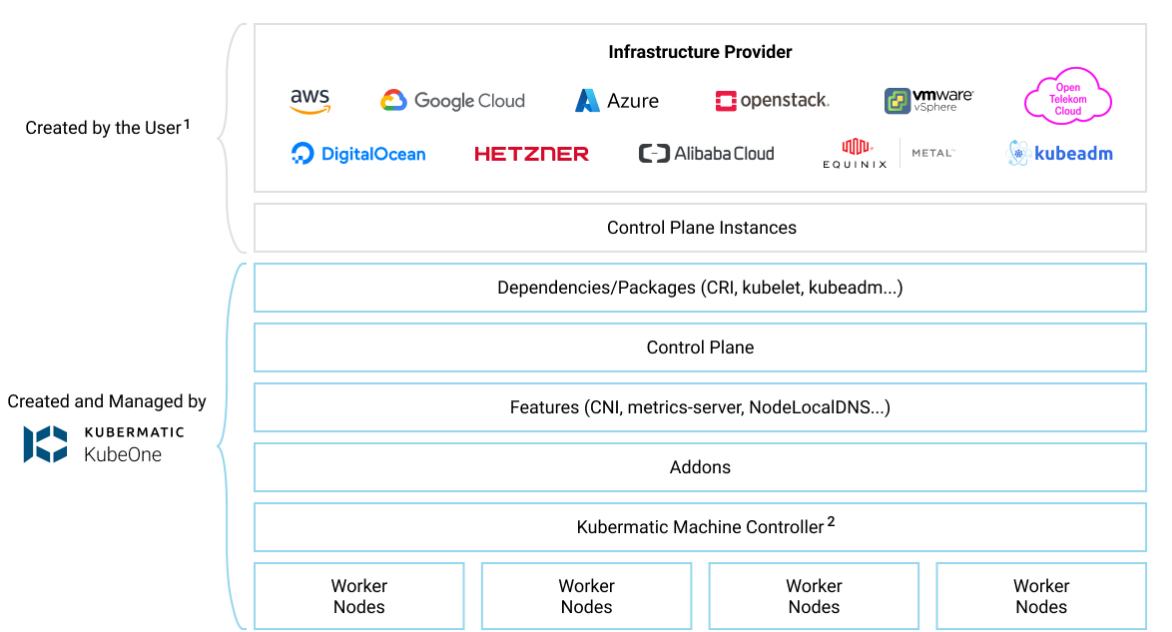Select the Google Cloud logo
This screenshot has height=632, width=1172.
click(x=452, y=100)
